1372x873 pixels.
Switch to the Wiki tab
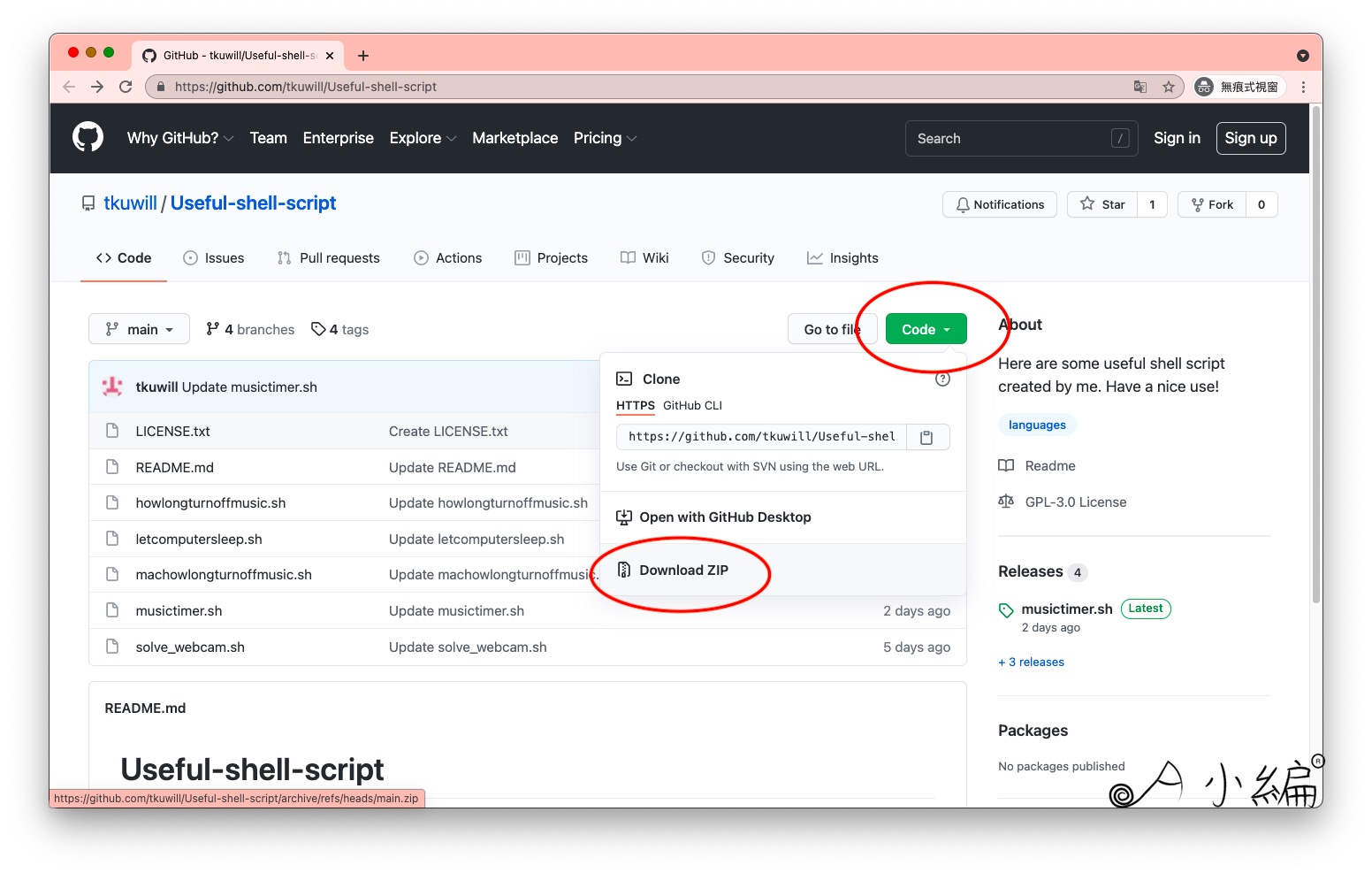(644, 258)
